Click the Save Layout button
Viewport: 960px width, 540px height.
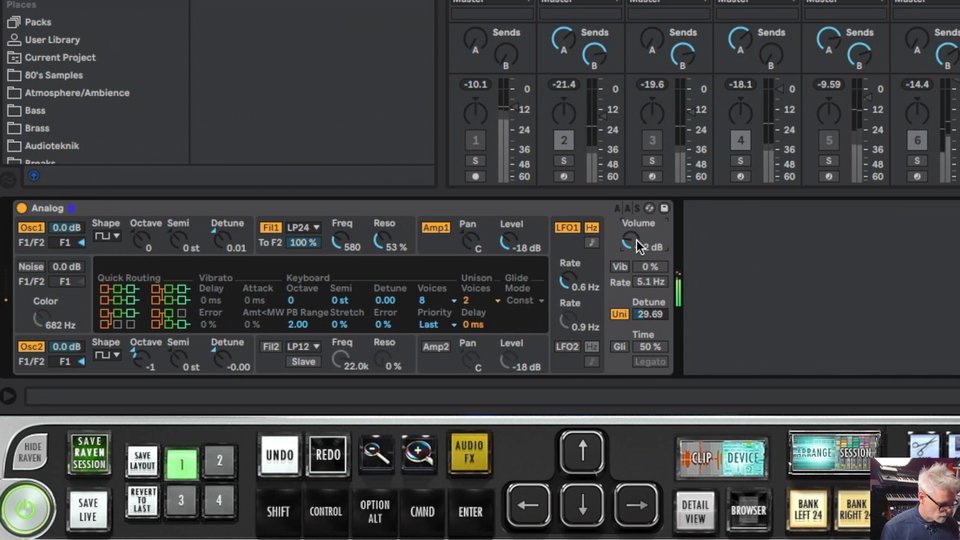pyautogui.click(x=142, y=461)
